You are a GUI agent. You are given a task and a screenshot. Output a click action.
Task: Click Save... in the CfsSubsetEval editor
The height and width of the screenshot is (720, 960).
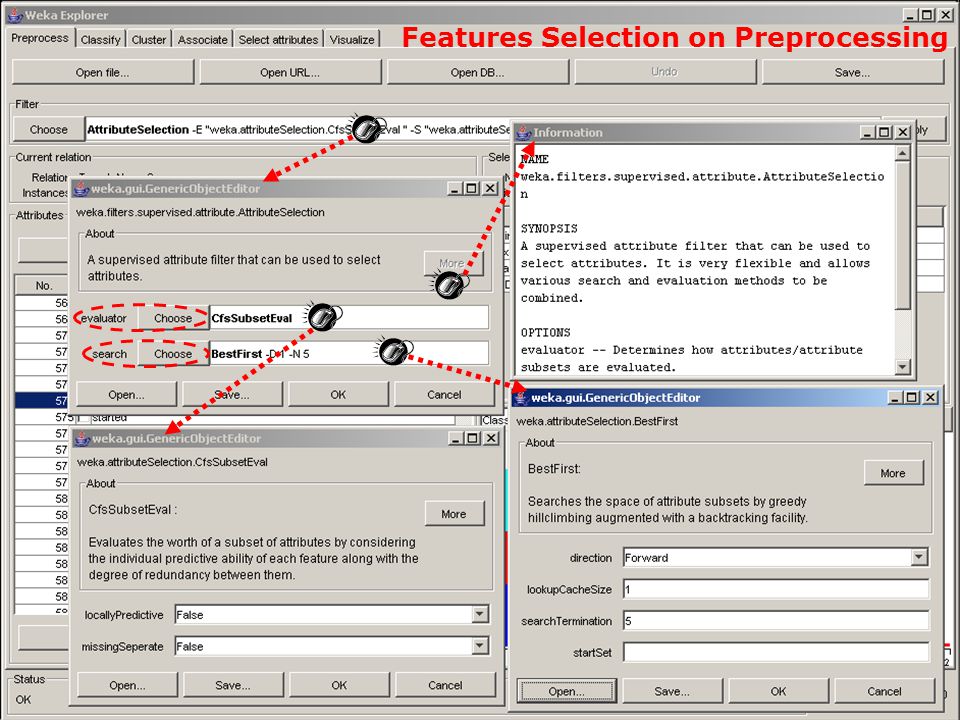[233, 685]
